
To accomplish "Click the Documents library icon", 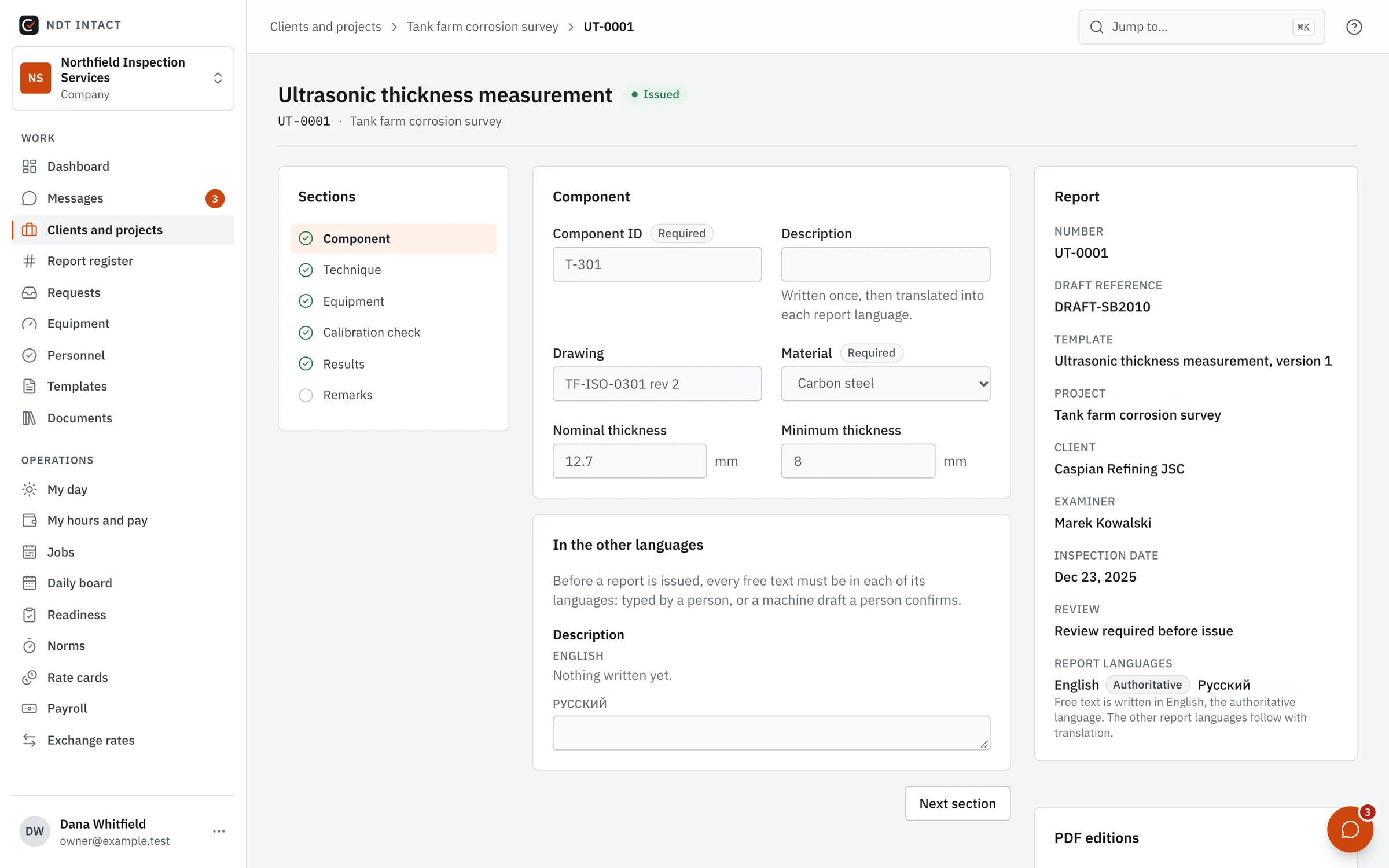I will point(30,418).
